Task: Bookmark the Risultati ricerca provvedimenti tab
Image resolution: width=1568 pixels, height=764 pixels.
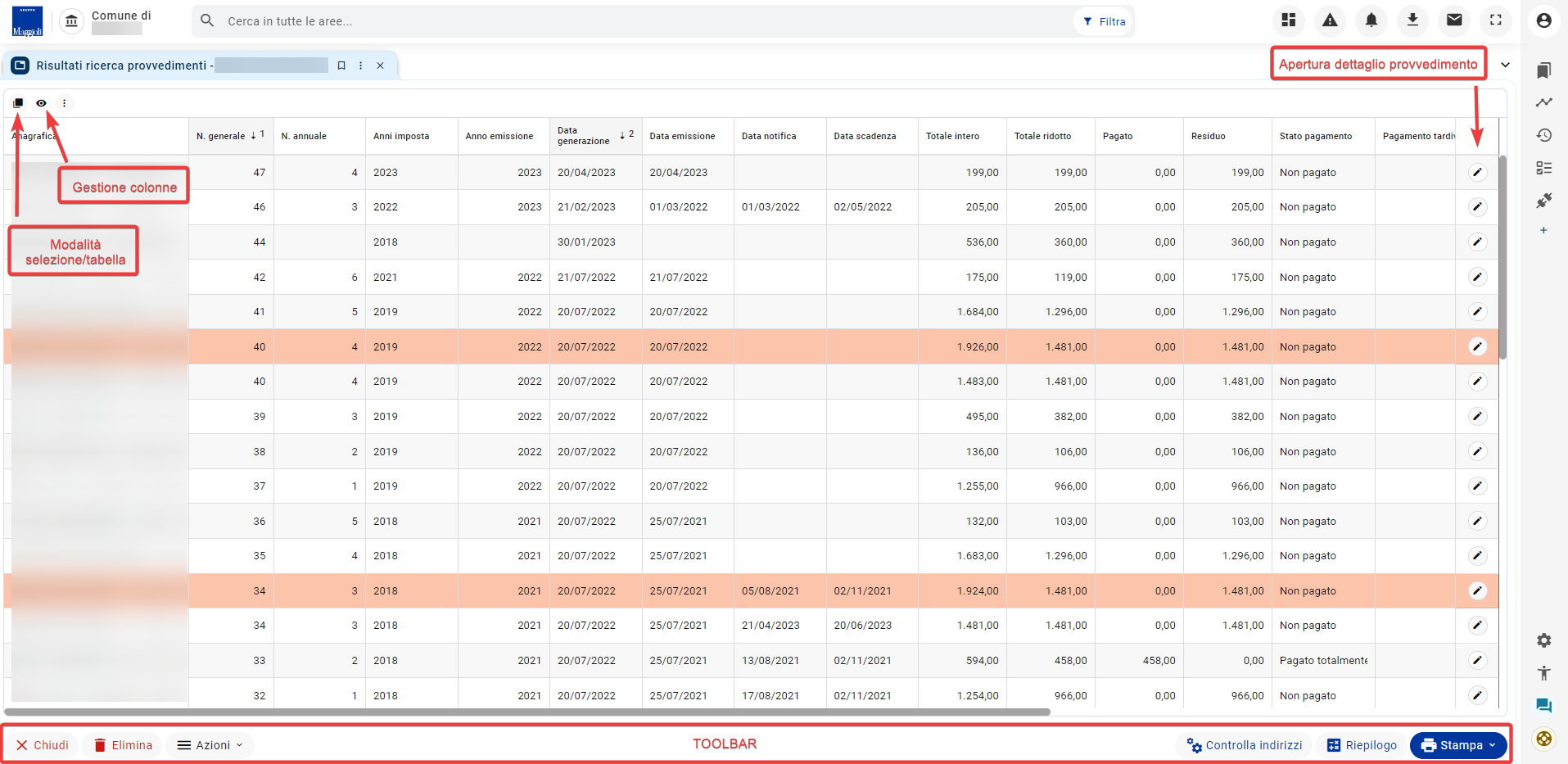Action: pyautogui.click(x=341, y=66)
